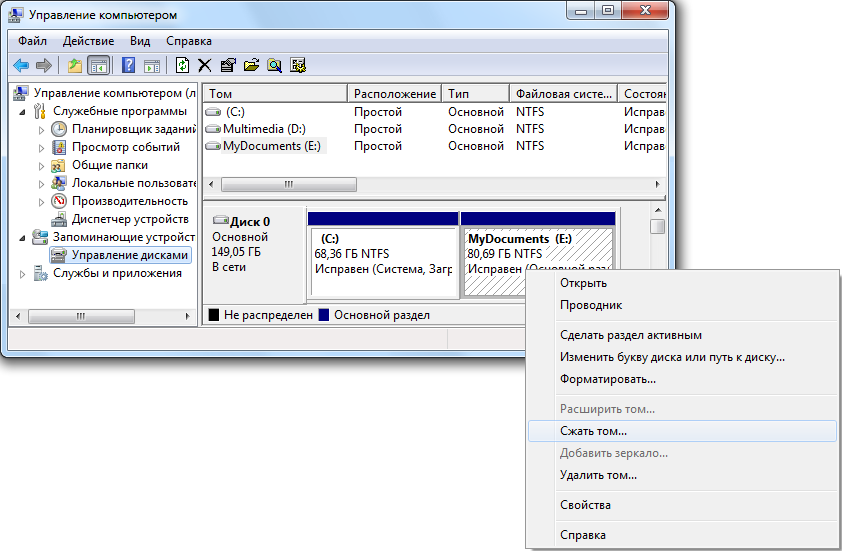Click the last toolbar settings icon
This screenshot has height=551, width=842.
pos(298,66)
